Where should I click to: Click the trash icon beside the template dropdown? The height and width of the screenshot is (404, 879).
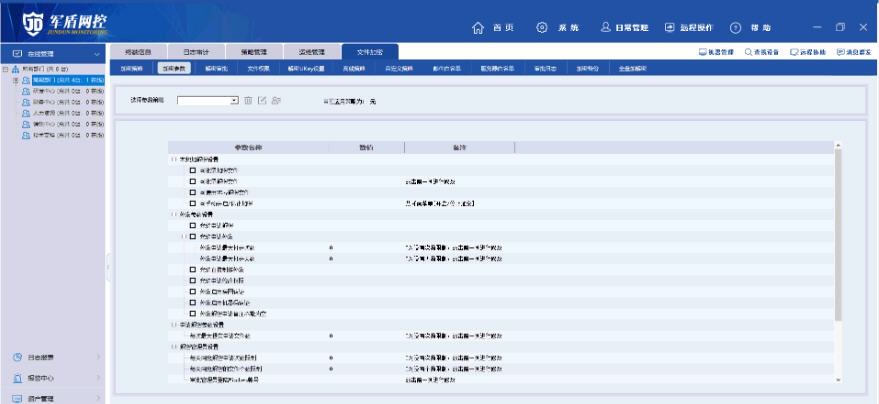click(249, 100)
